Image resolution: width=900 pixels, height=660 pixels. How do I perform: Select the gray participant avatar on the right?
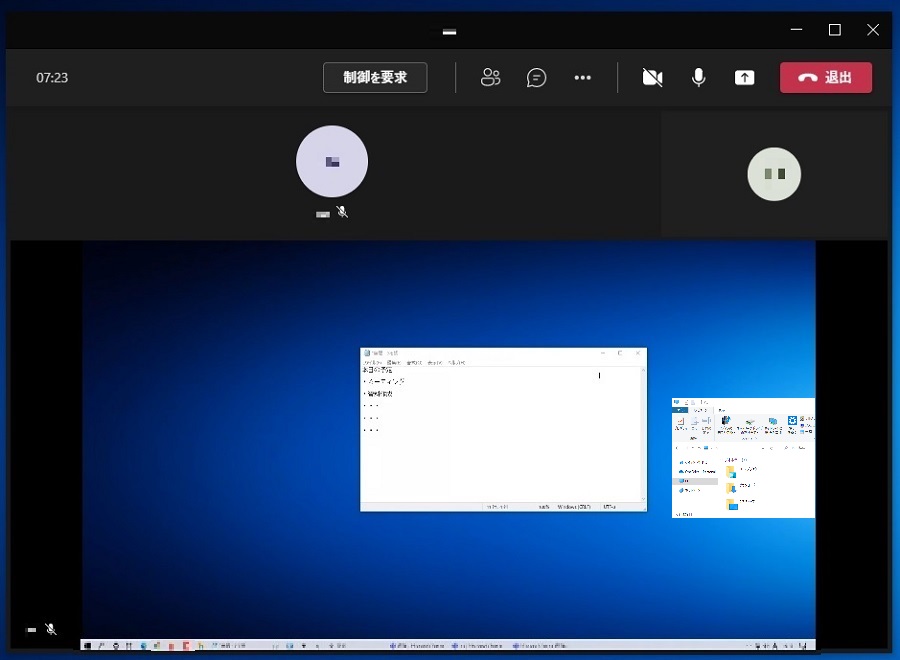pos(775,174)
